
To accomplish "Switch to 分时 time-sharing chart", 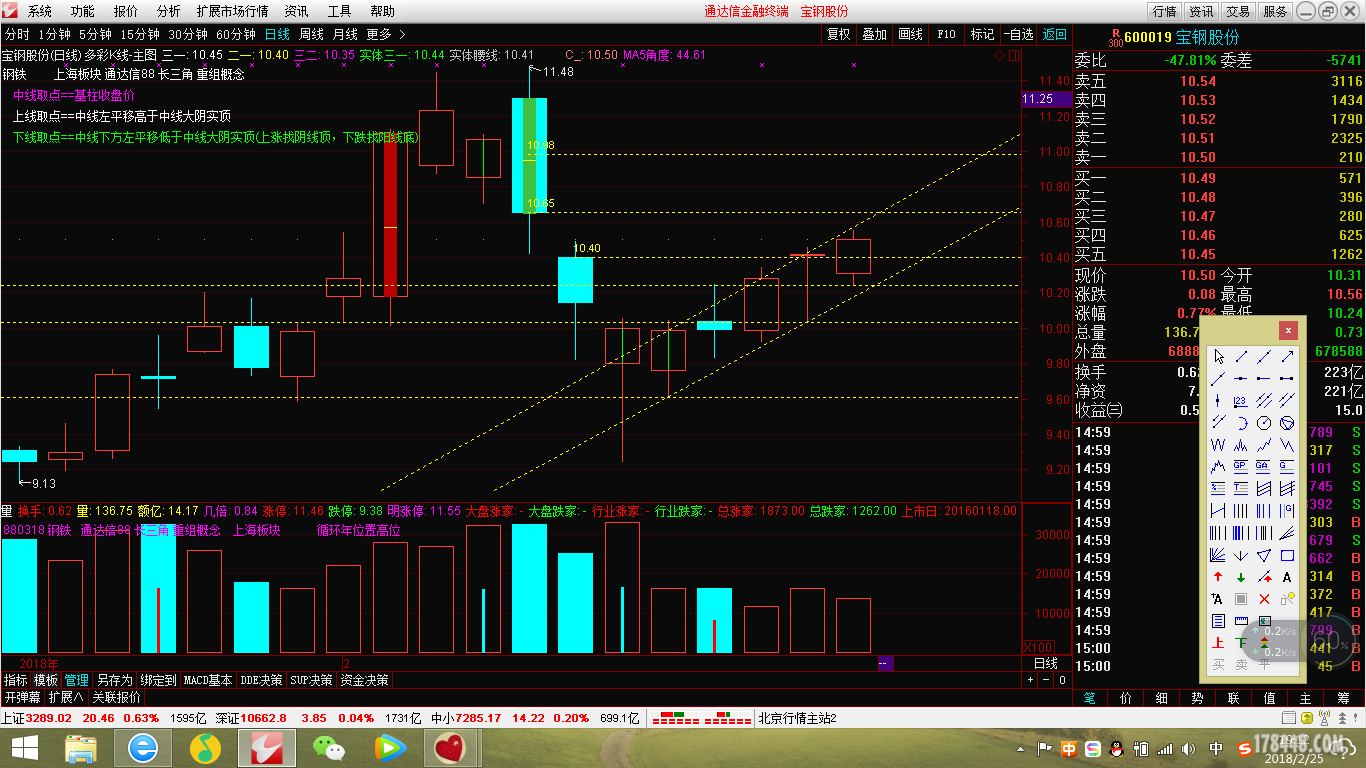I will (17, 34).
